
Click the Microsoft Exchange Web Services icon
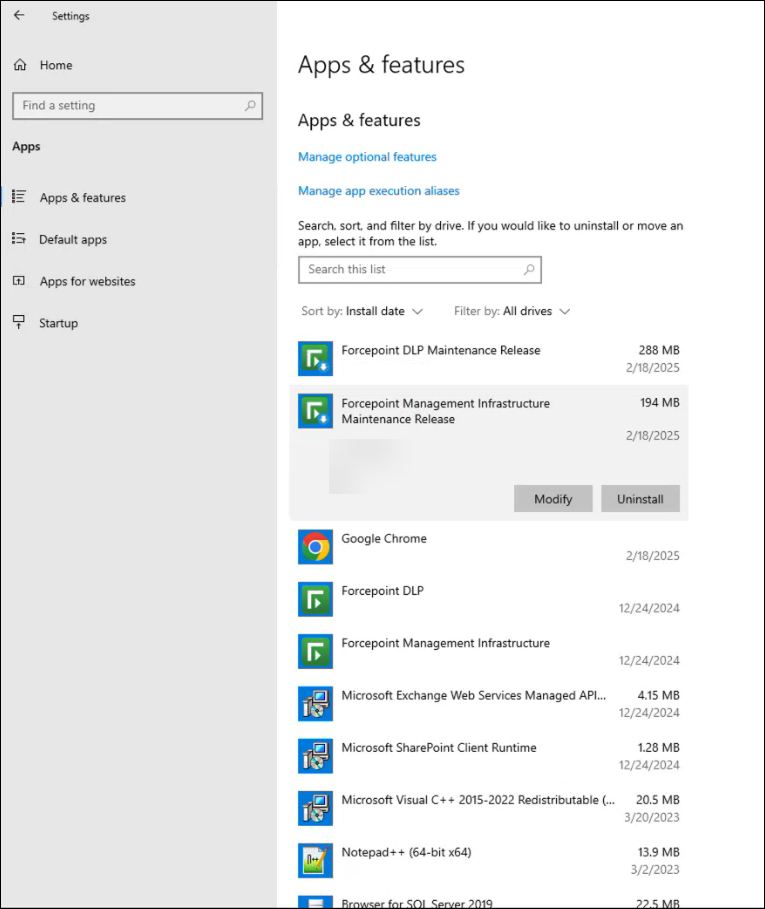click(x=315, y=704)
